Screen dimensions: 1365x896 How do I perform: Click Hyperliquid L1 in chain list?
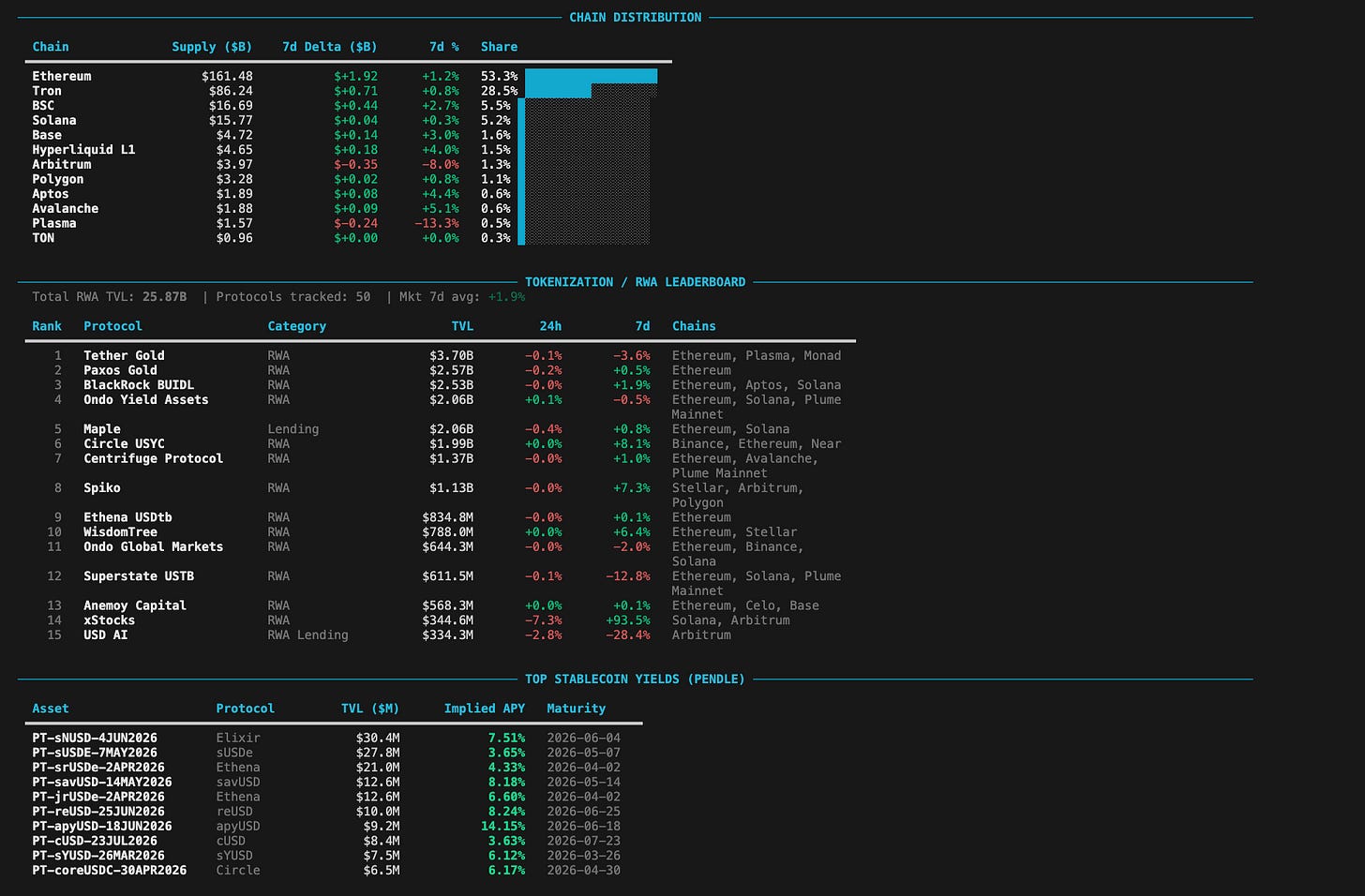(x=83, y=150)
